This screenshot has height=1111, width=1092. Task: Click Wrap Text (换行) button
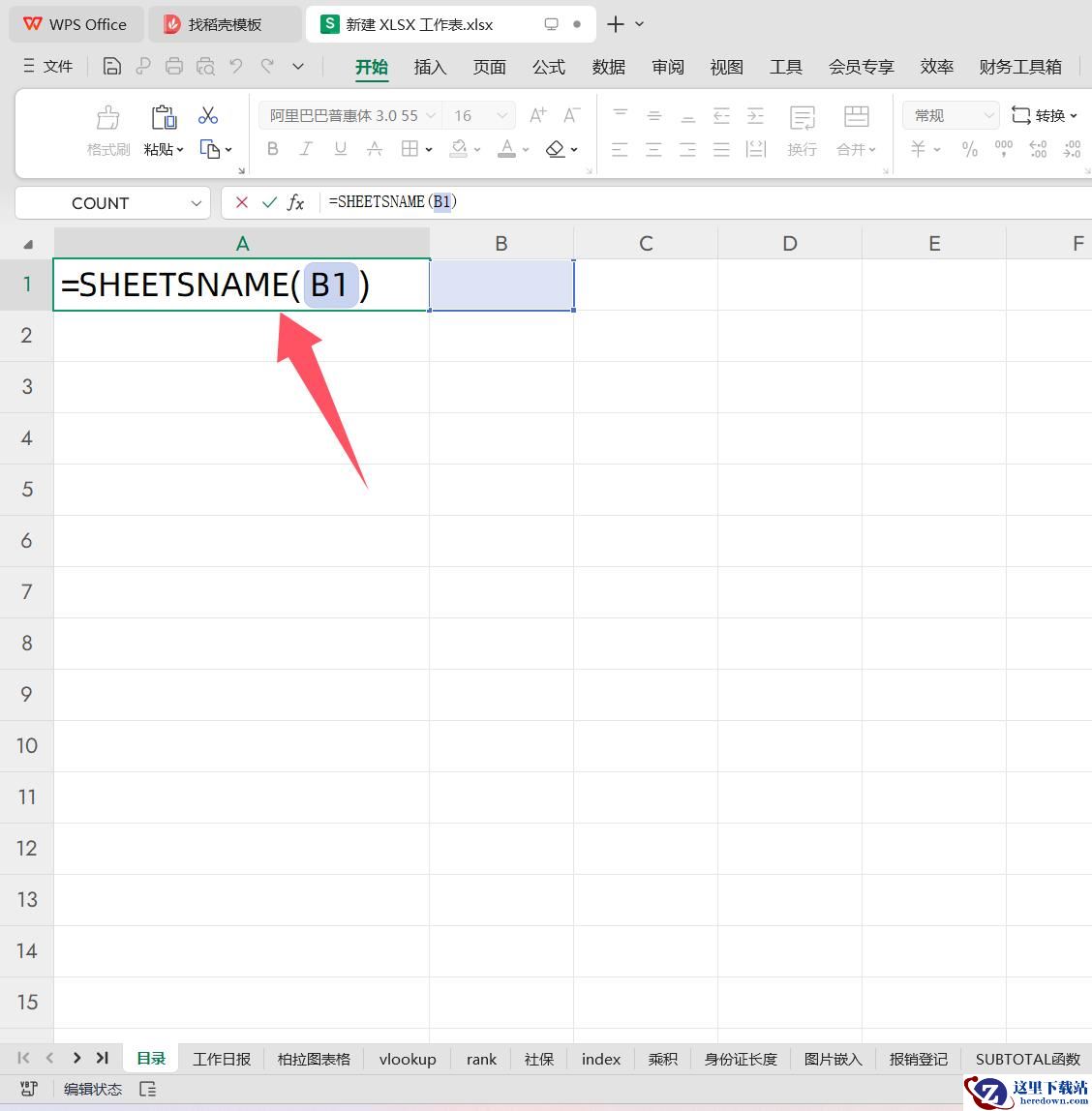coord(803,131)
